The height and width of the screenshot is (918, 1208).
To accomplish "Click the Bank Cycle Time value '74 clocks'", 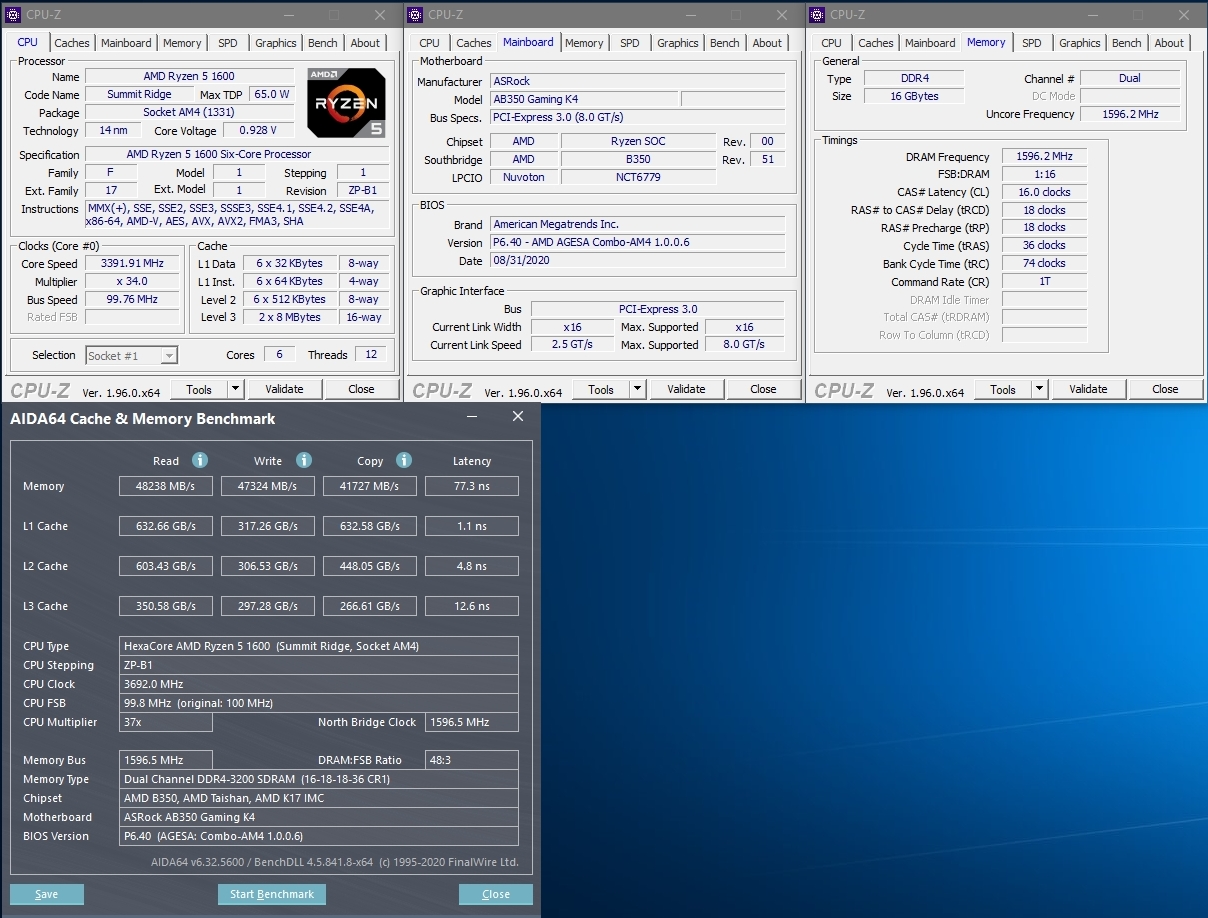I will [x=1044, y=263].
